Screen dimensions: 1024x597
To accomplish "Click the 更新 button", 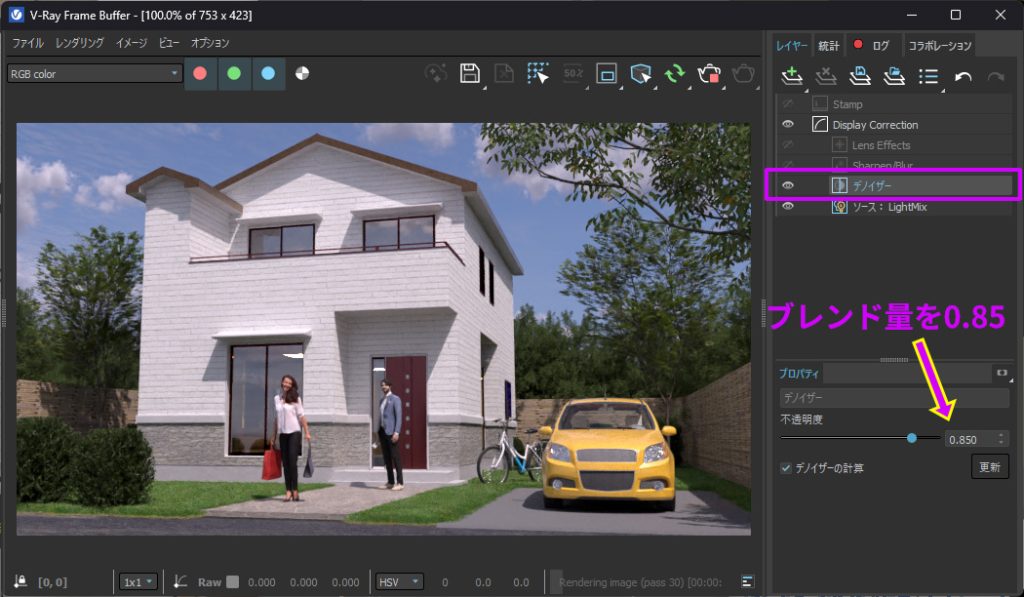I will pos(989,467).
